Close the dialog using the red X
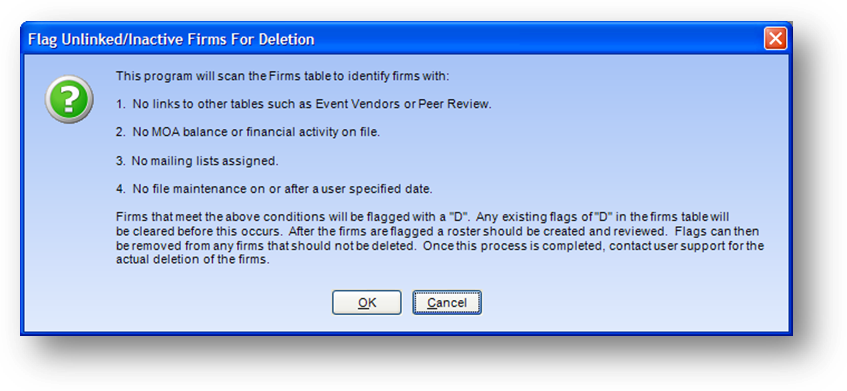 tap(775, 39)
